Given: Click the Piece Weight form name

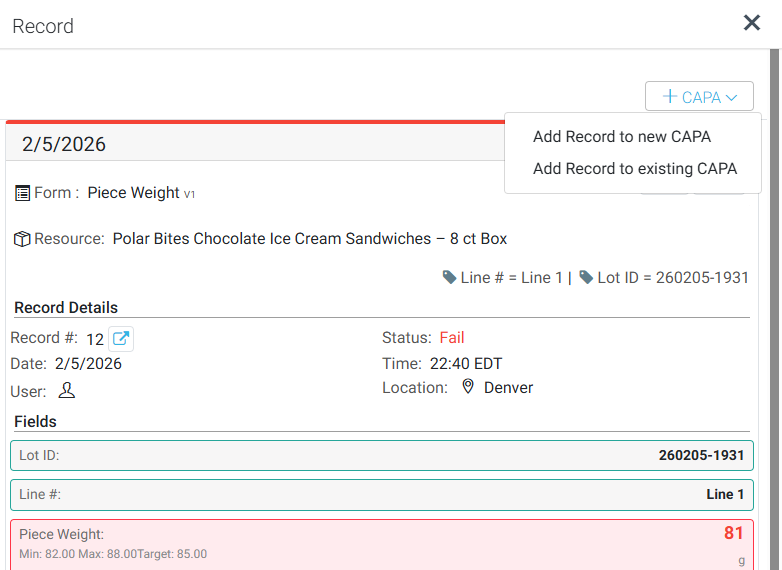Looking at the screenshot, I should point(133,193).
